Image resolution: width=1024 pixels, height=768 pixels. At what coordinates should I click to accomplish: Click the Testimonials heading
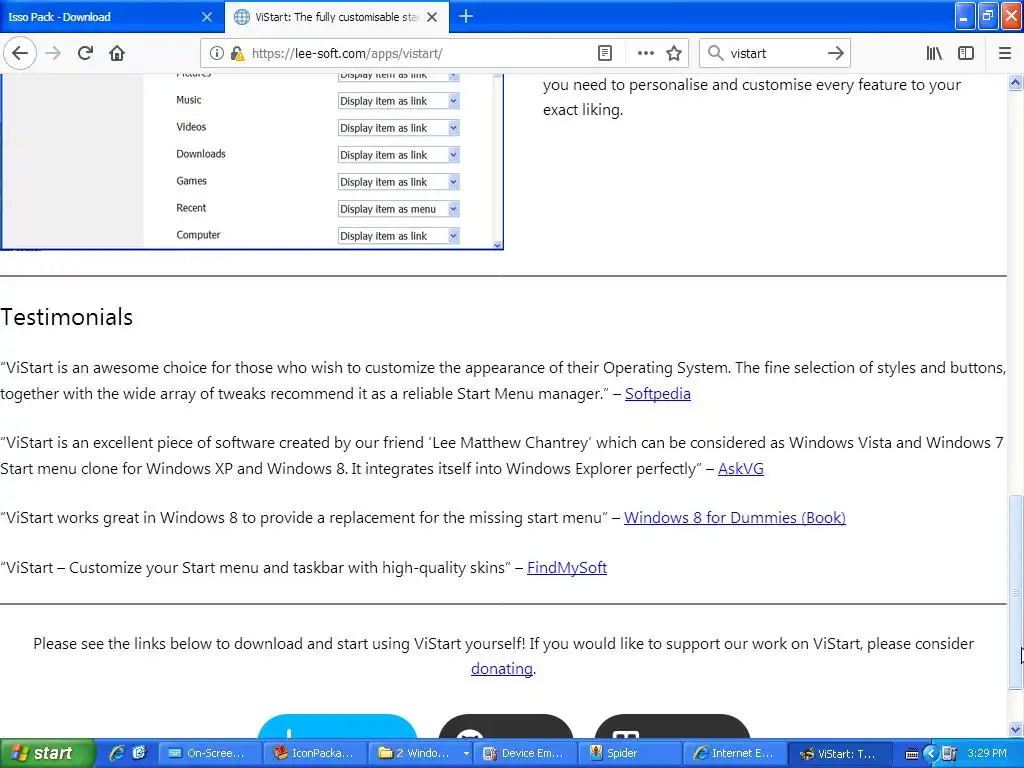[67, 317]
